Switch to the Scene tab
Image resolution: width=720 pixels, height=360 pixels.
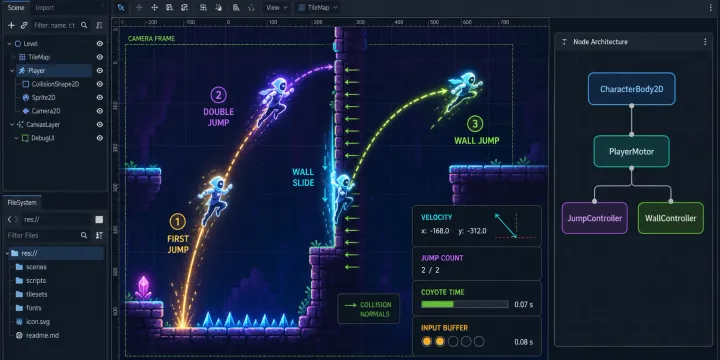(x=16, y=7)
